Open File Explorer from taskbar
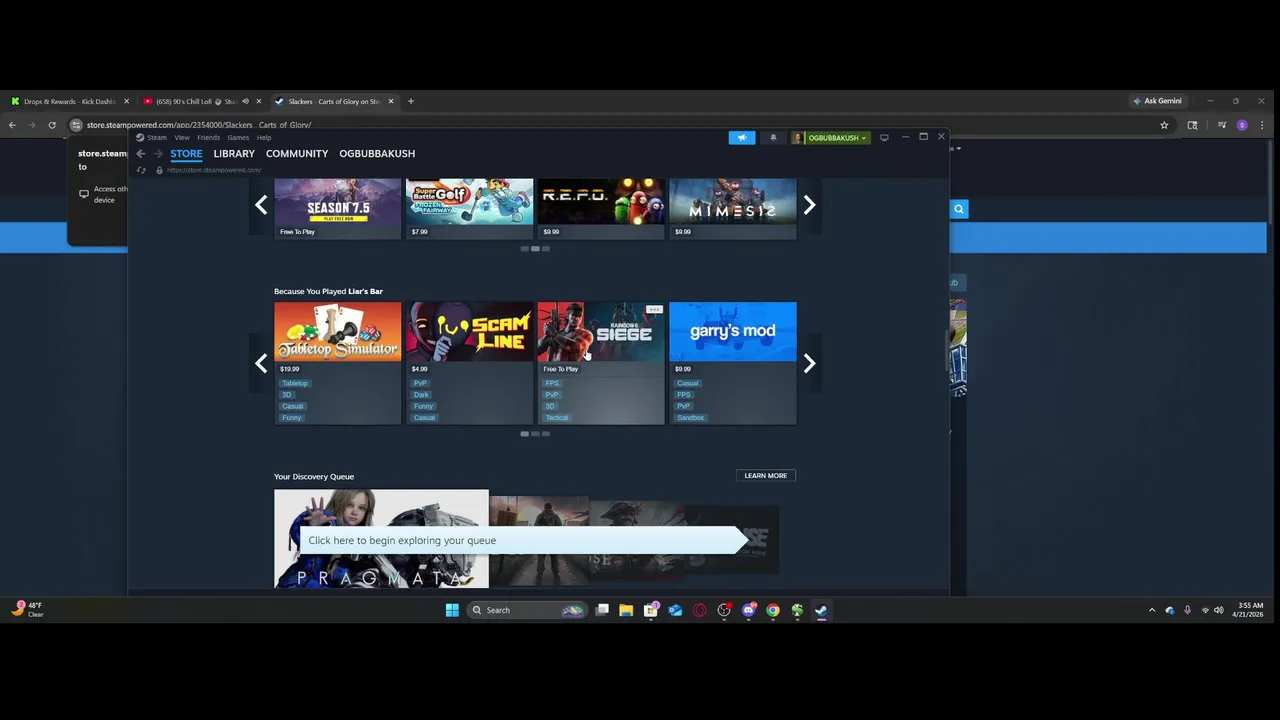This screenshot has width=1280, height=720. [x=626, y=610]
